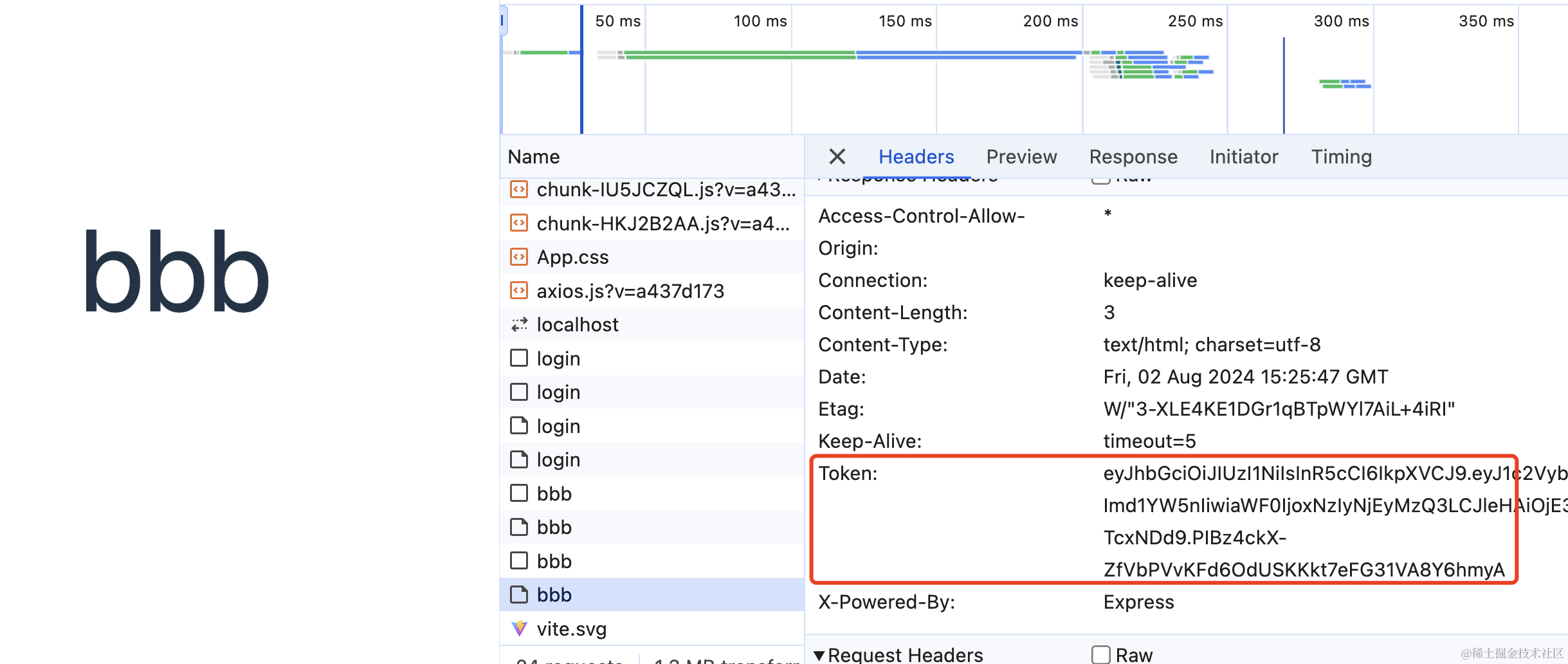Close the request details panel with X
1568x664 pixels.
[x=837, y=156]
